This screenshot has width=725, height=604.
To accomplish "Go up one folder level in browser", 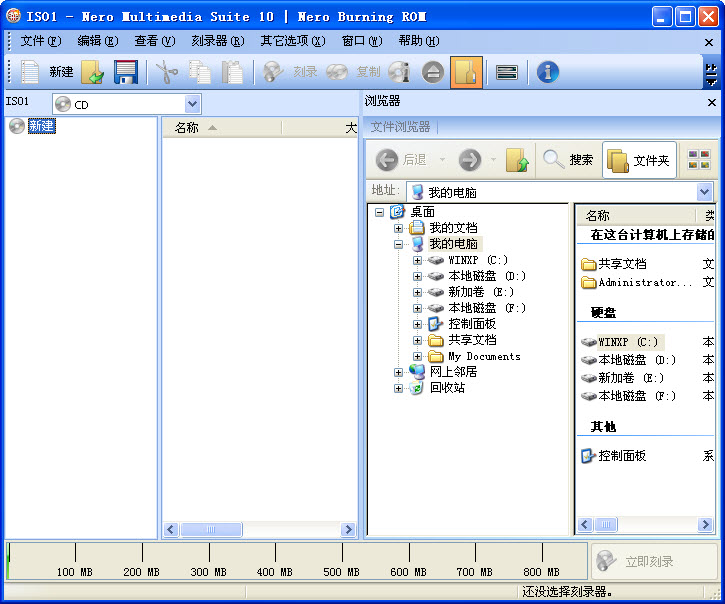I will point(516,160).
